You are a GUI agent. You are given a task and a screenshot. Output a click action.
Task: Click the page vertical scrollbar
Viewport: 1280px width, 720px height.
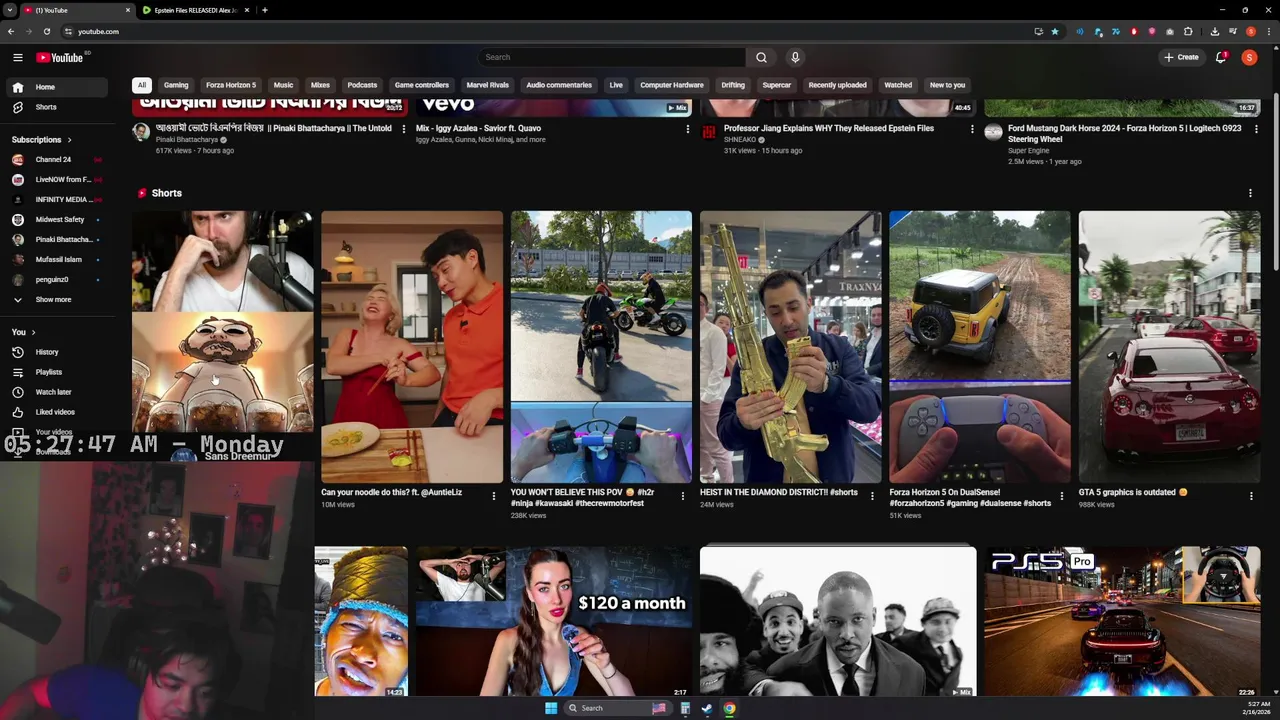coord(1275,180)
